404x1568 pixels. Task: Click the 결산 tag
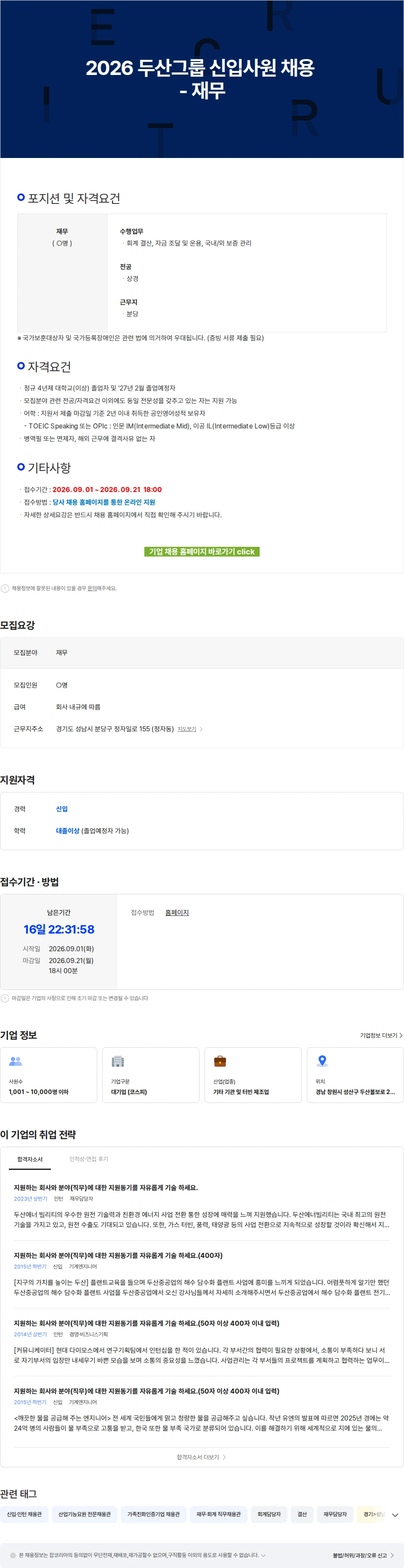tap(303, 1514)
